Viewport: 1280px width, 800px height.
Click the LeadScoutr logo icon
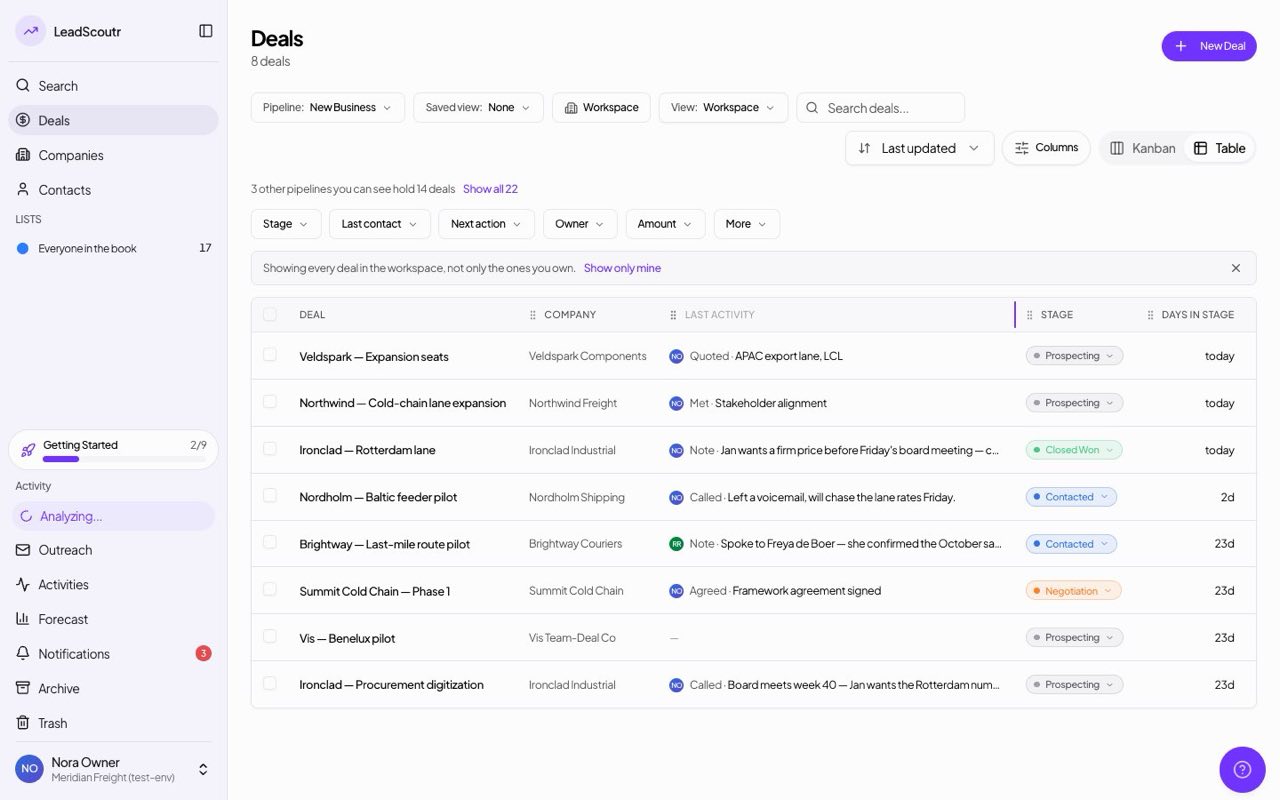tap(31, 31)
